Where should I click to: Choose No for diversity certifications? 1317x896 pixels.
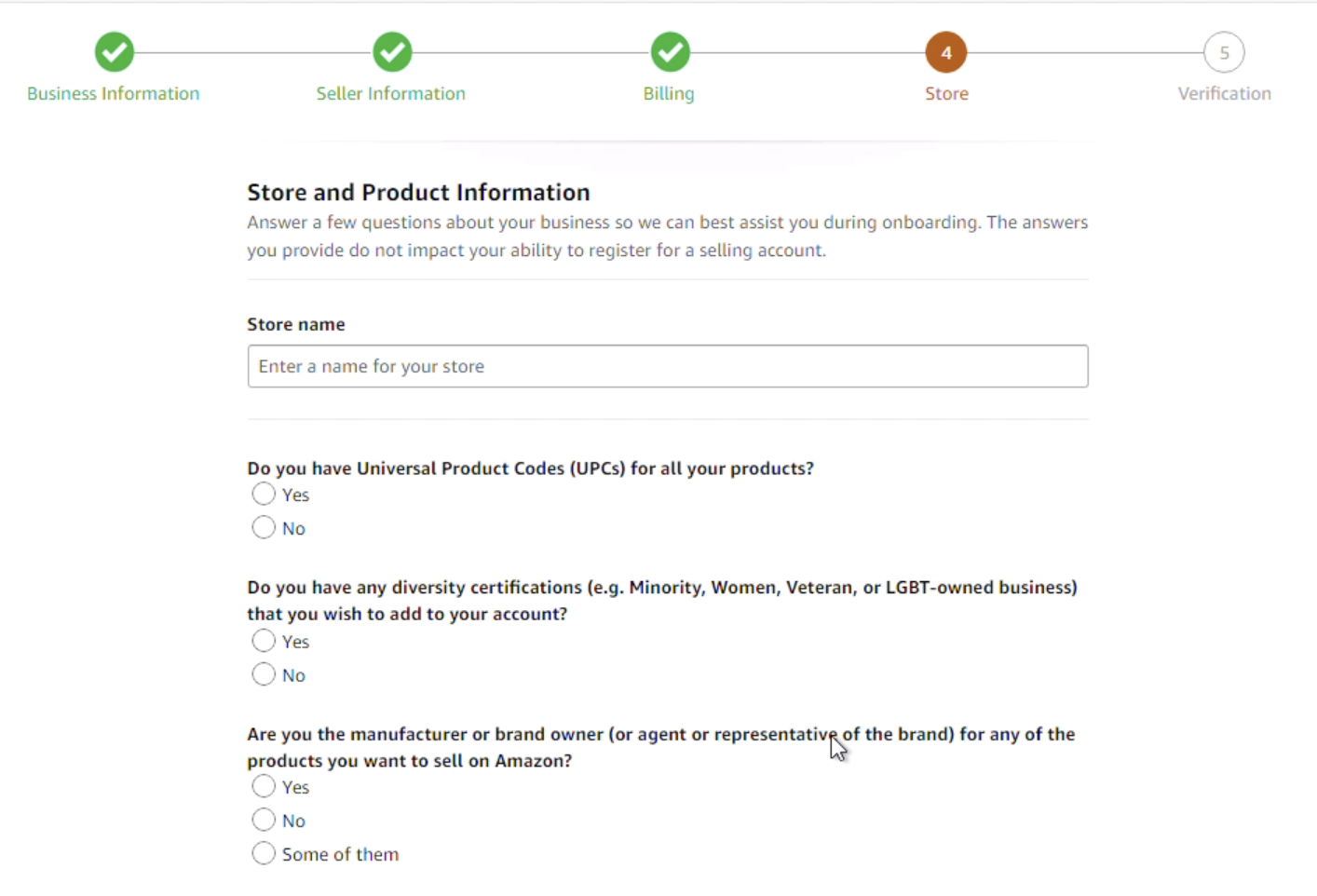tap(264, 674)
